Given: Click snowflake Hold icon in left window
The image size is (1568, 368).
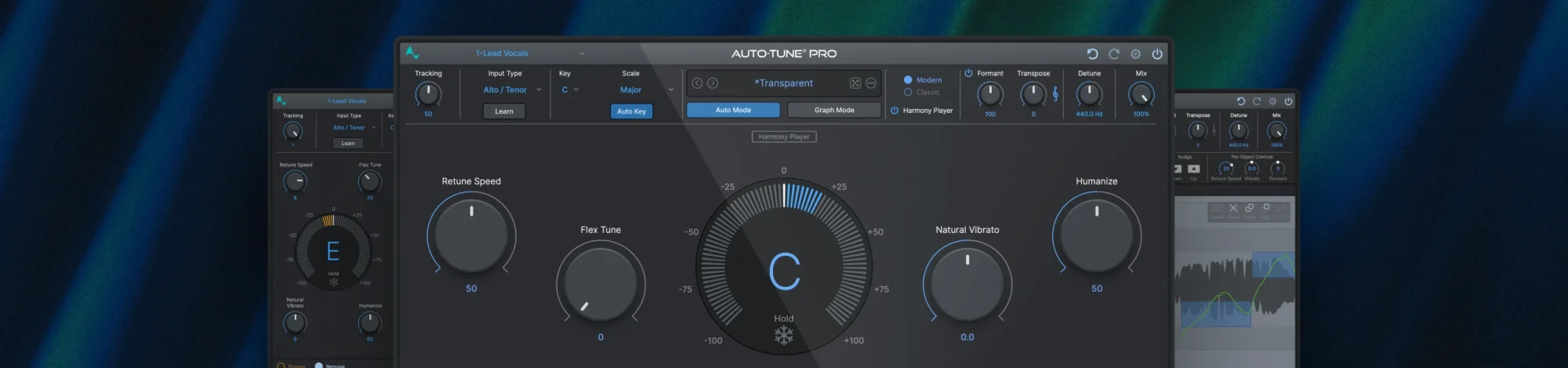Looking at the screenshot, I should point(333,282).
